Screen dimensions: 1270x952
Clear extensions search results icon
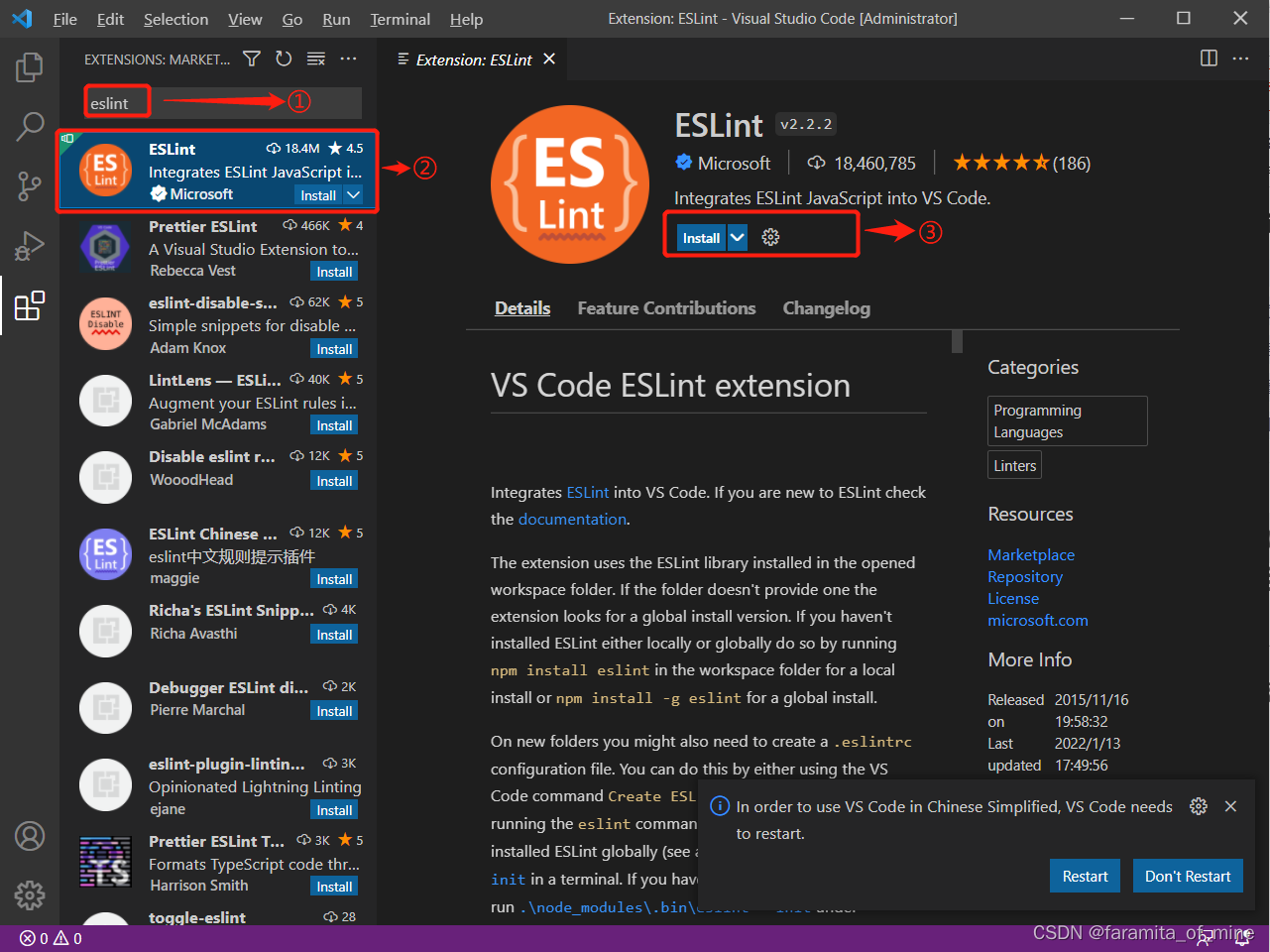(316, 59)
